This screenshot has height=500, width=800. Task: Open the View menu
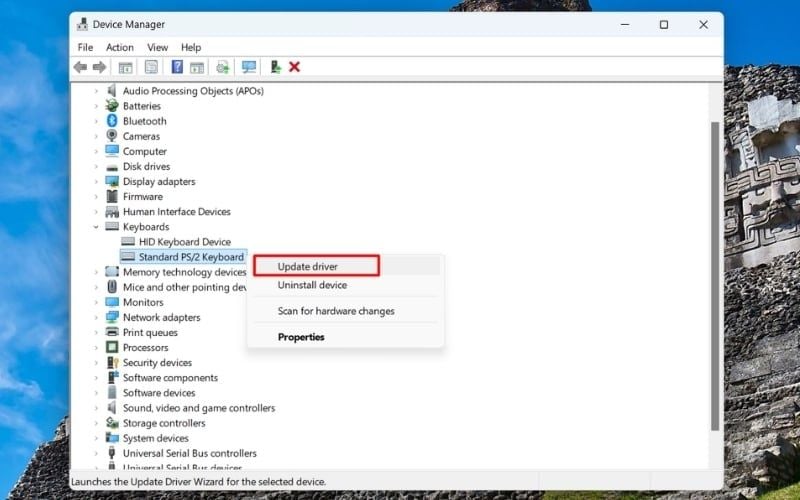[x=158, y=47]
